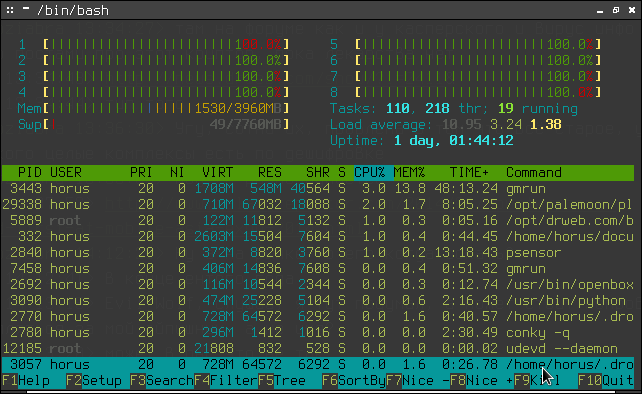This screenshot has width=642, height=394.
Task: Select process 29338 palemoon row
Action: 318,204
